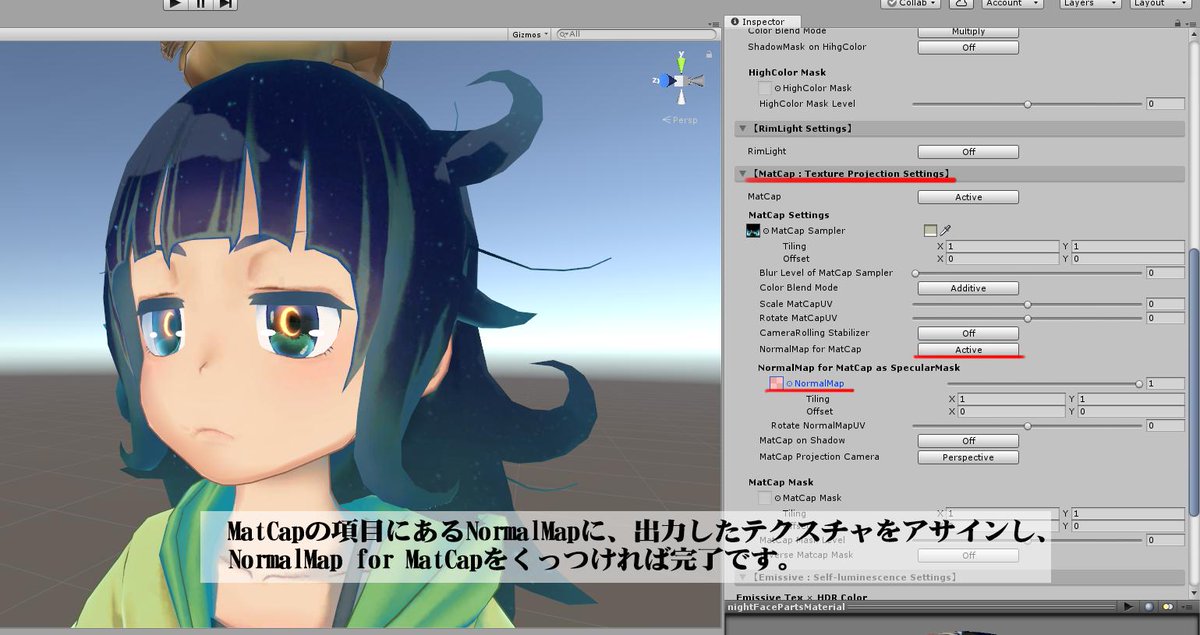This screenshot has height=635, width=1200.
Task: Toggle ShadowMask on HihgColor Off button
Action: point(968,47)
